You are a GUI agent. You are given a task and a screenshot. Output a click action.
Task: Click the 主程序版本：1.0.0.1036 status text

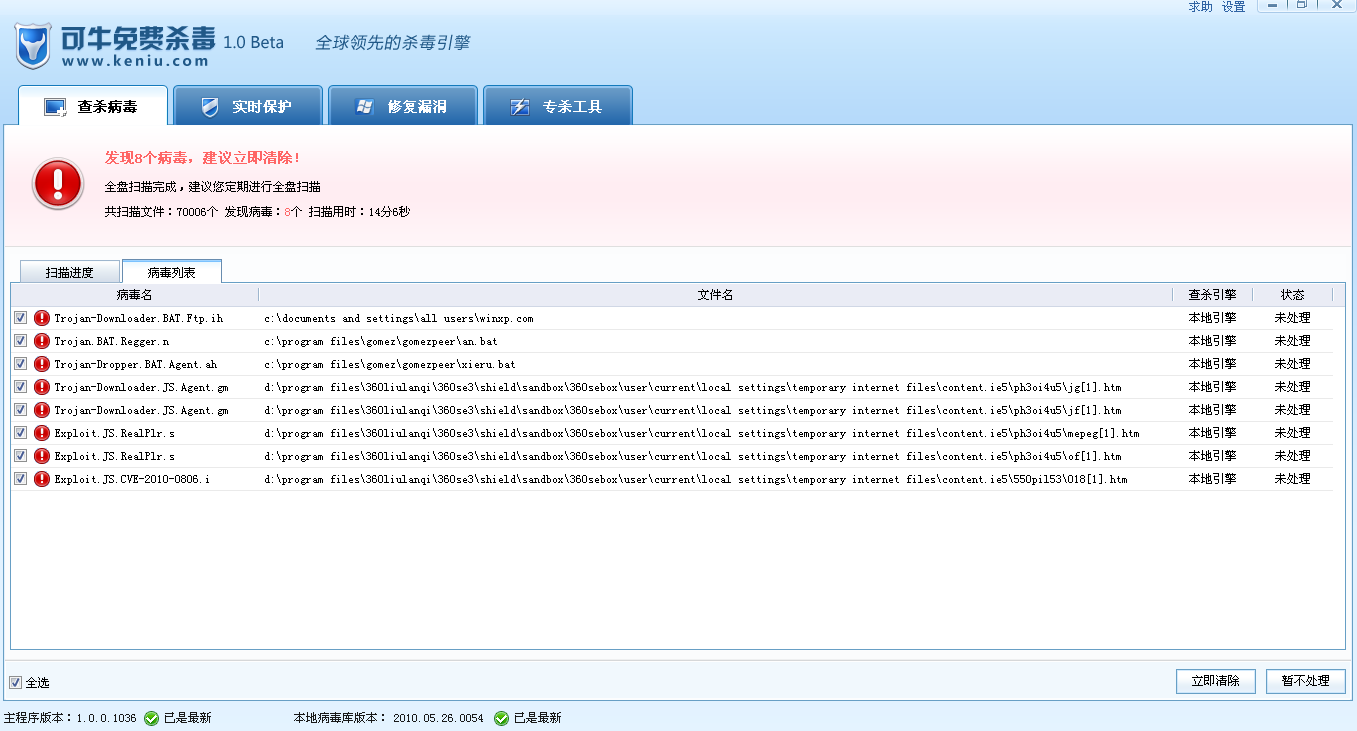point(70,718)
